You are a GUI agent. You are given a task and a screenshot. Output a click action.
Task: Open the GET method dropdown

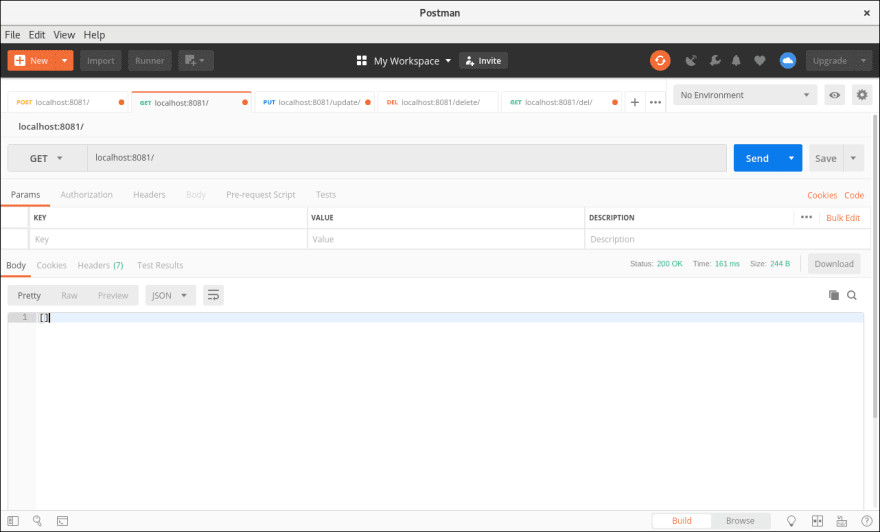pos(47,158)
